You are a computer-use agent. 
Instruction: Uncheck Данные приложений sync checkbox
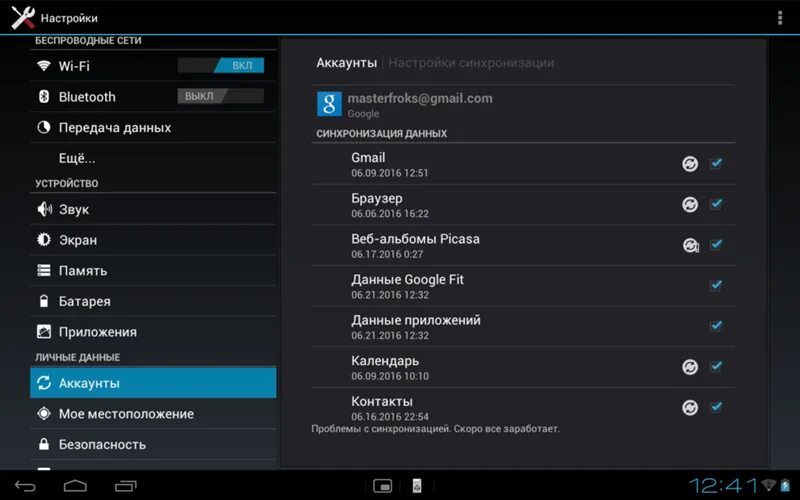(x=716, y=326)
